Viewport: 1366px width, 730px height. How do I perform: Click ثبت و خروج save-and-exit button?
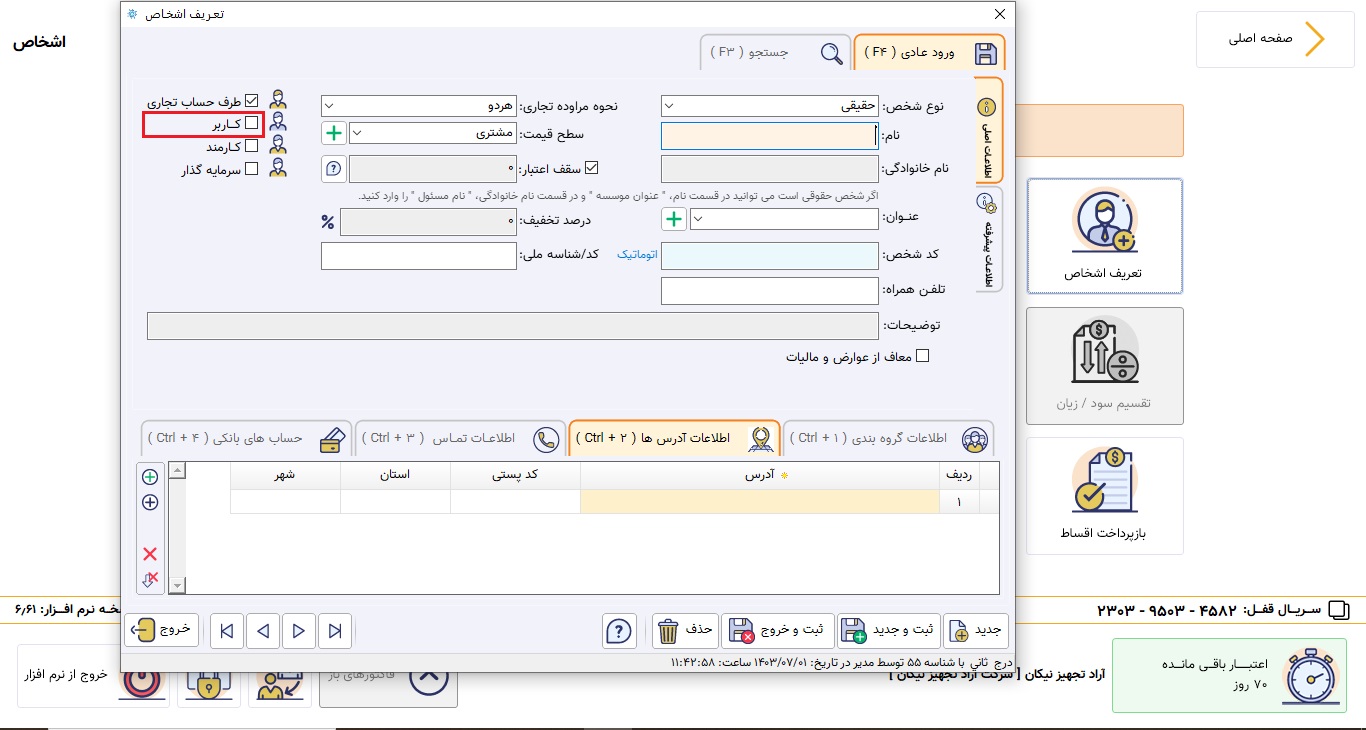tap(778, 631)
